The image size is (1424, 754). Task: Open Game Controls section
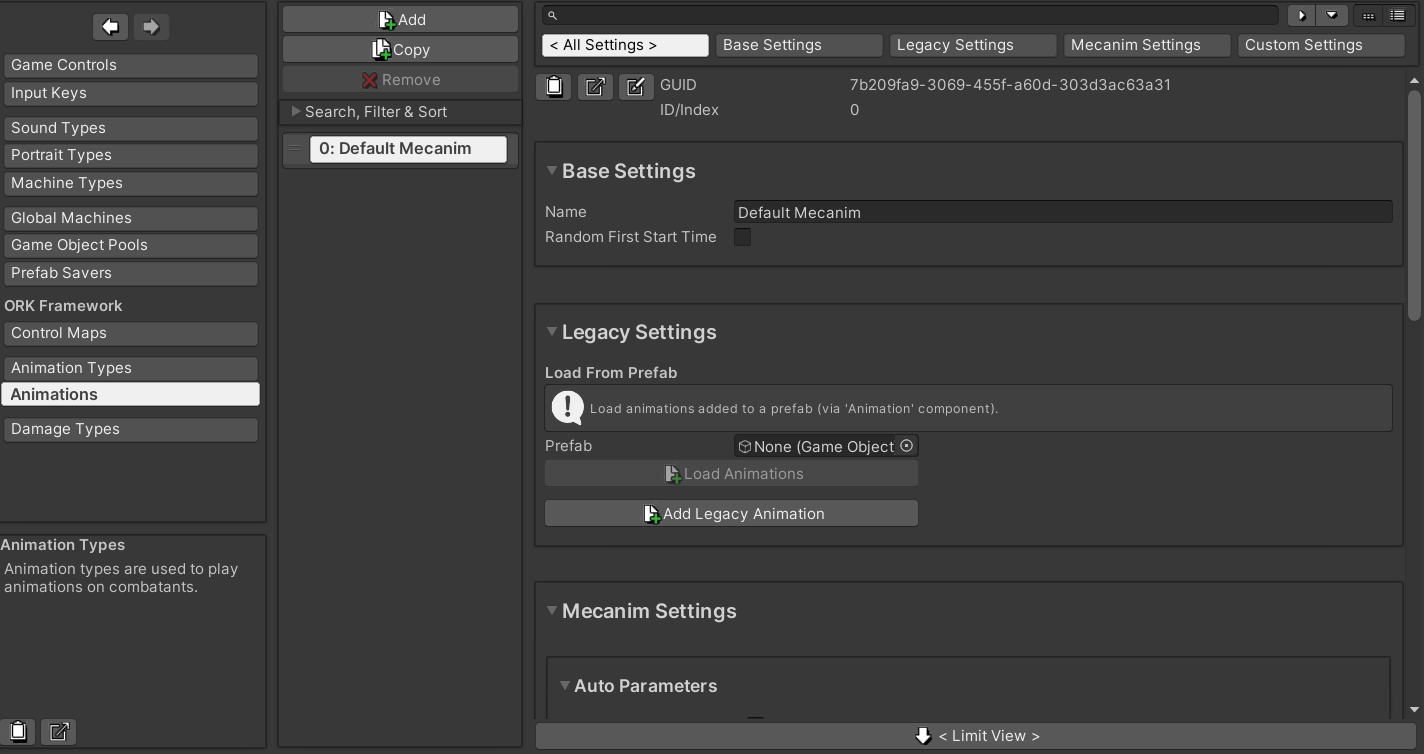click(130, 65)
